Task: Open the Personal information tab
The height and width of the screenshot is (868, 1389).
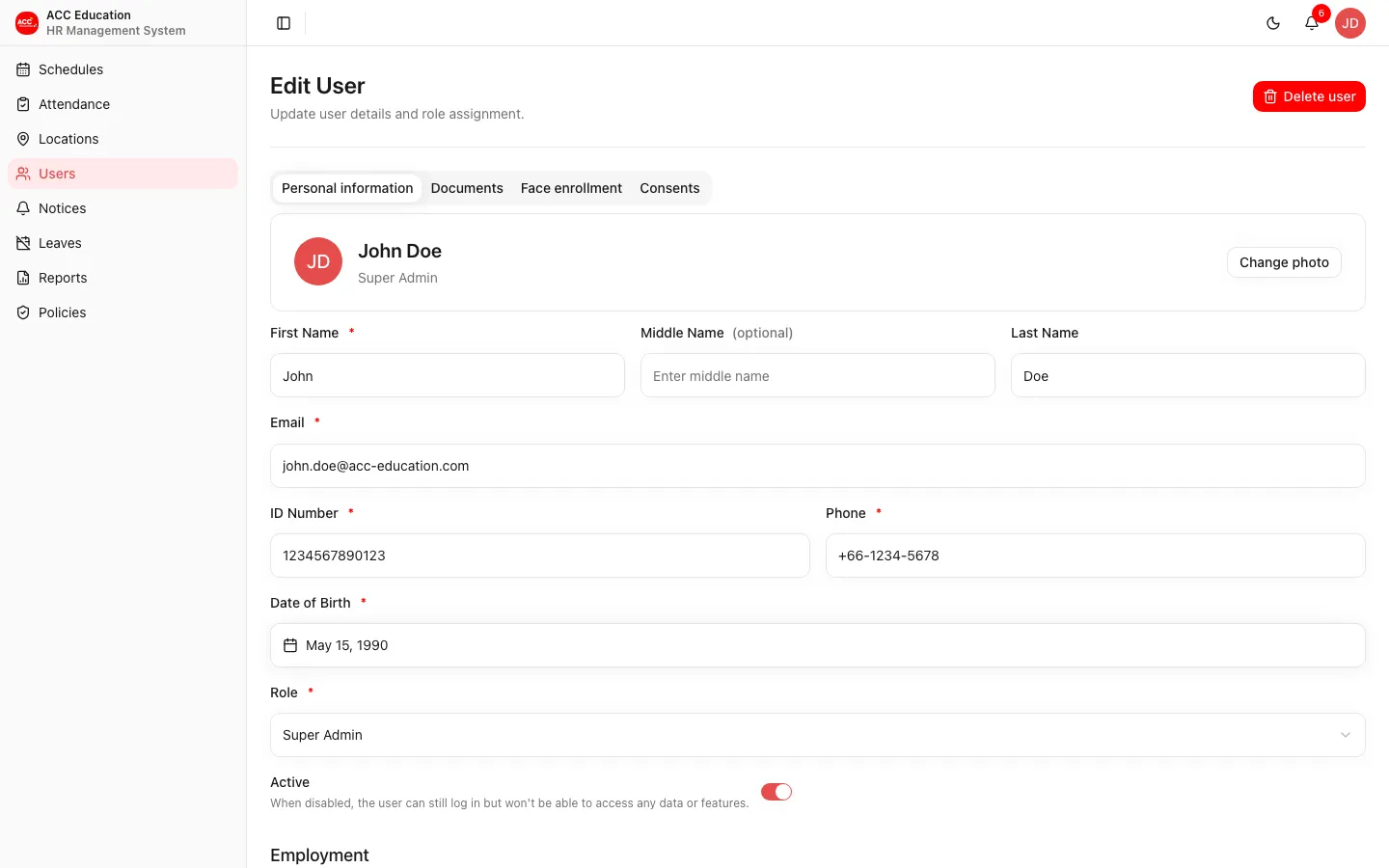Action: point(347,188)
